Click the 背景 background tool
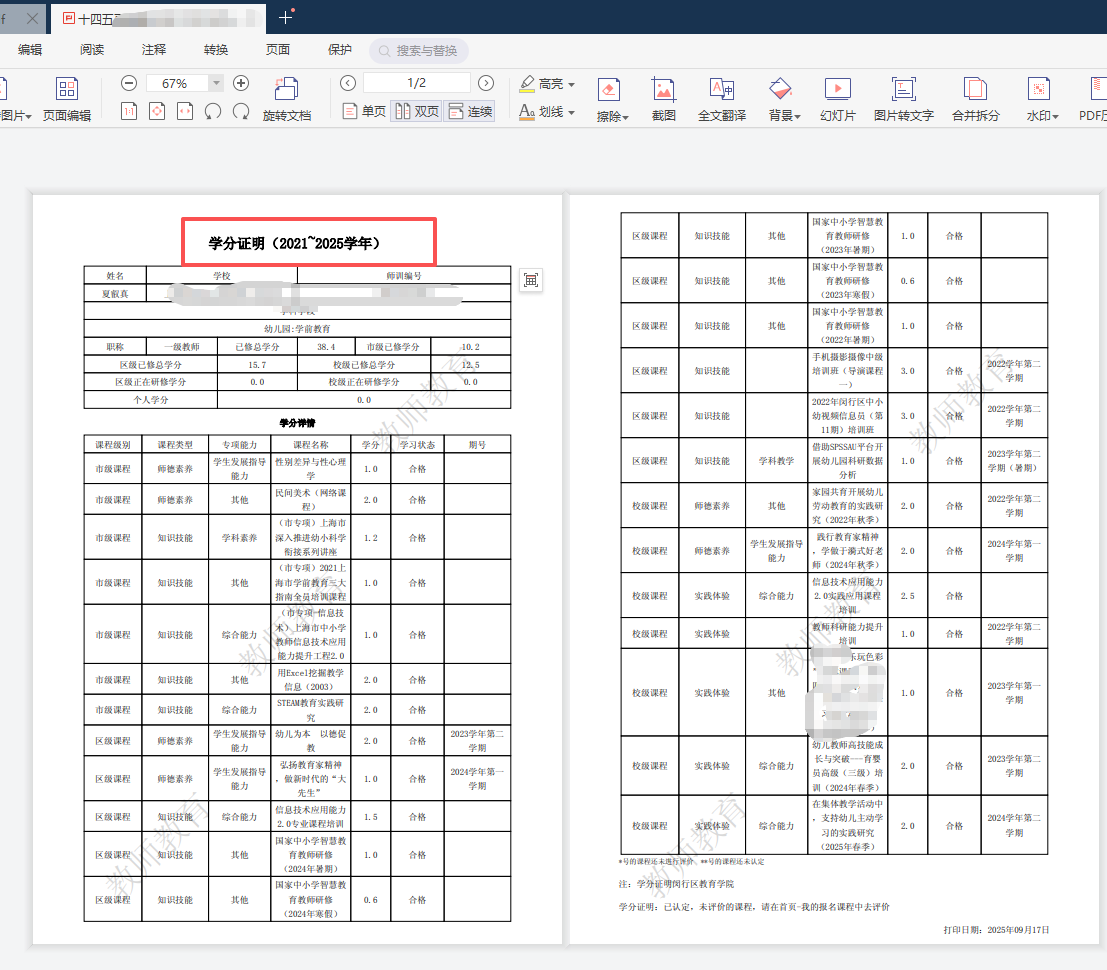The width and height of the screenshot is (1107, 970). pyautogui.click(x=780, y=99)
